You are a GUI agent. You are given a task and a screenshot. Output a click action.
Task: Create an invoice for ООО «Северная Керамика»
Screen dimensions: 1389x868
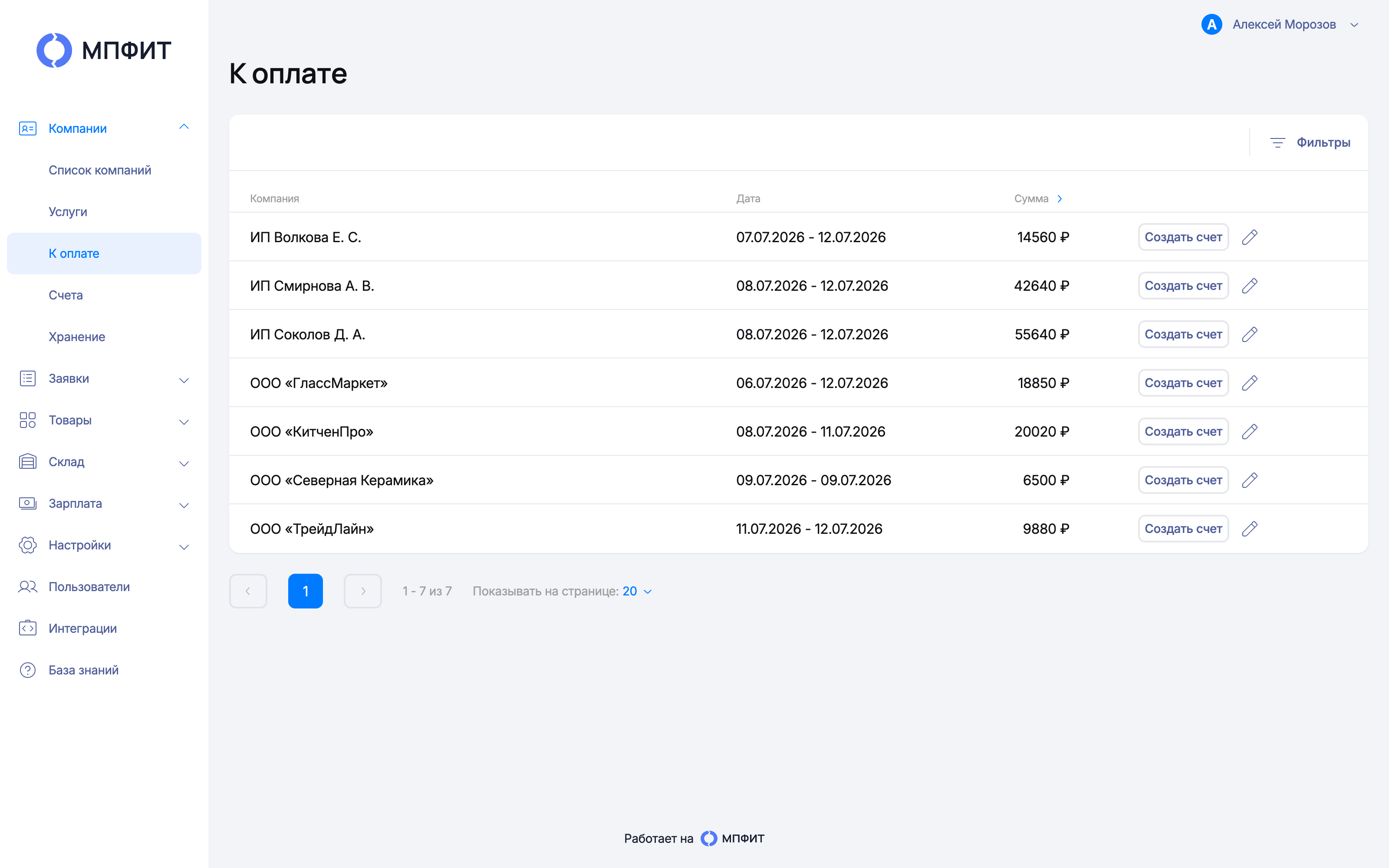coord(1183,480)
